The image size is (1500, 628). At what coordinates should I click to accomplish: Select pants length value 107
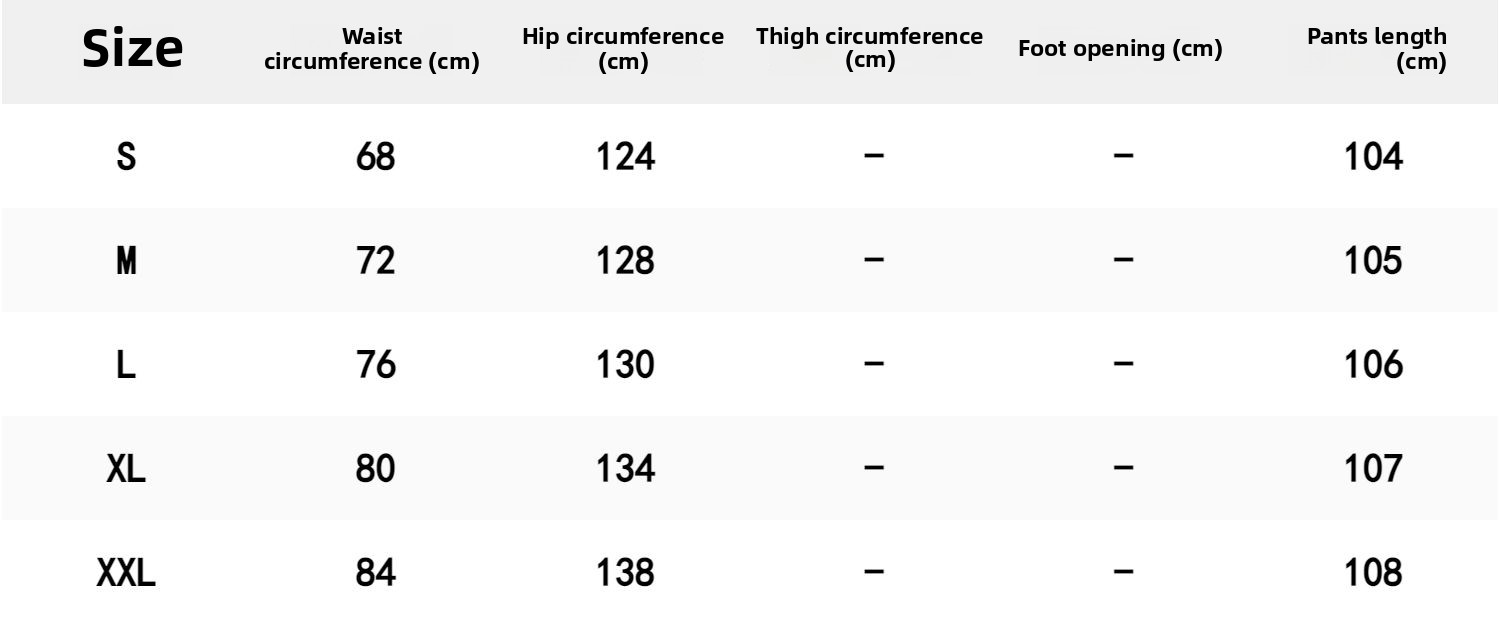click(x=1373, y=469)
